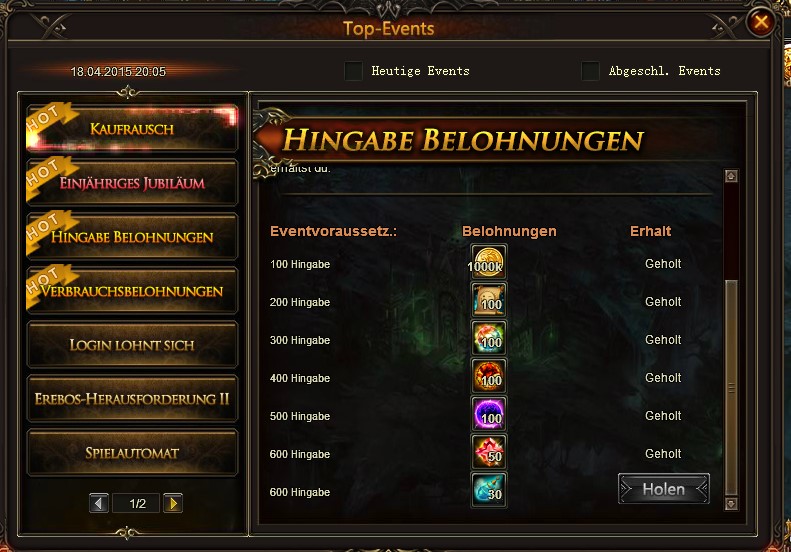Viewport: 791px width, 552px height.
Task: Enable the Heutige Events checkbox
Action: pos(353,71)
